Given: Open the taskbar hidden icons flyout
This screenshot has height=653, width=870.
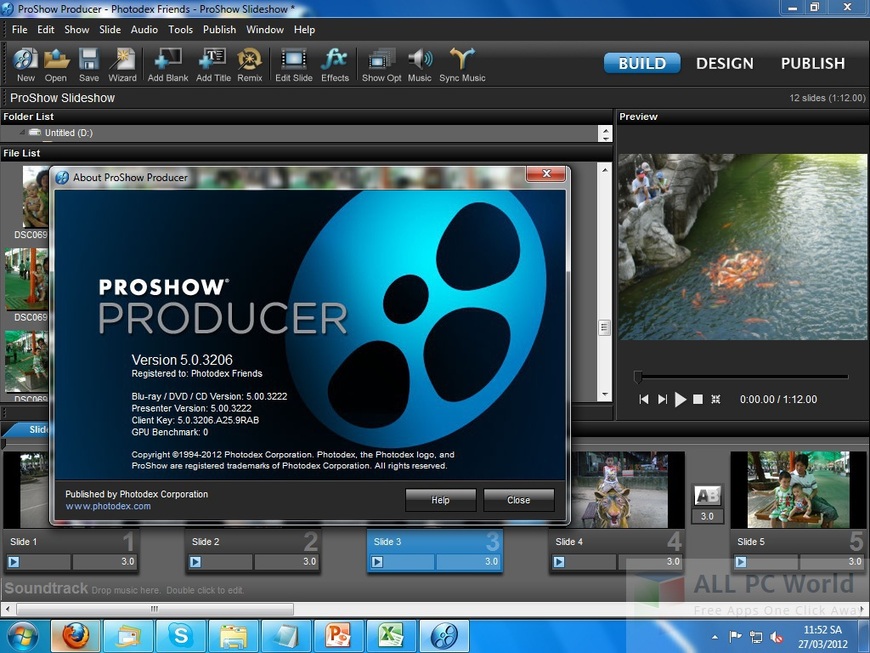Looking at the screenshot, I should [x=713, y=635].
